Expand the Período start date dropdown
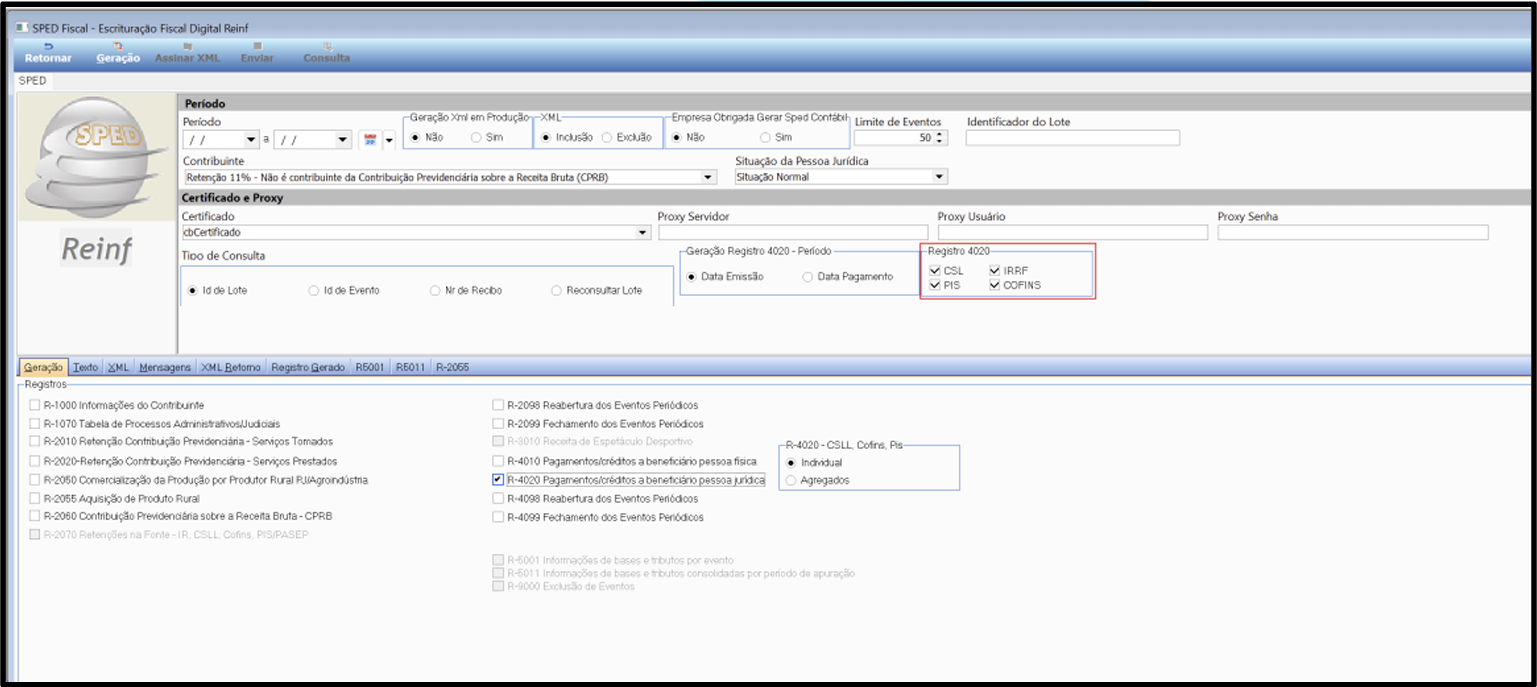The height and width of the screenshot is (687, 1537). coord(252,140)
